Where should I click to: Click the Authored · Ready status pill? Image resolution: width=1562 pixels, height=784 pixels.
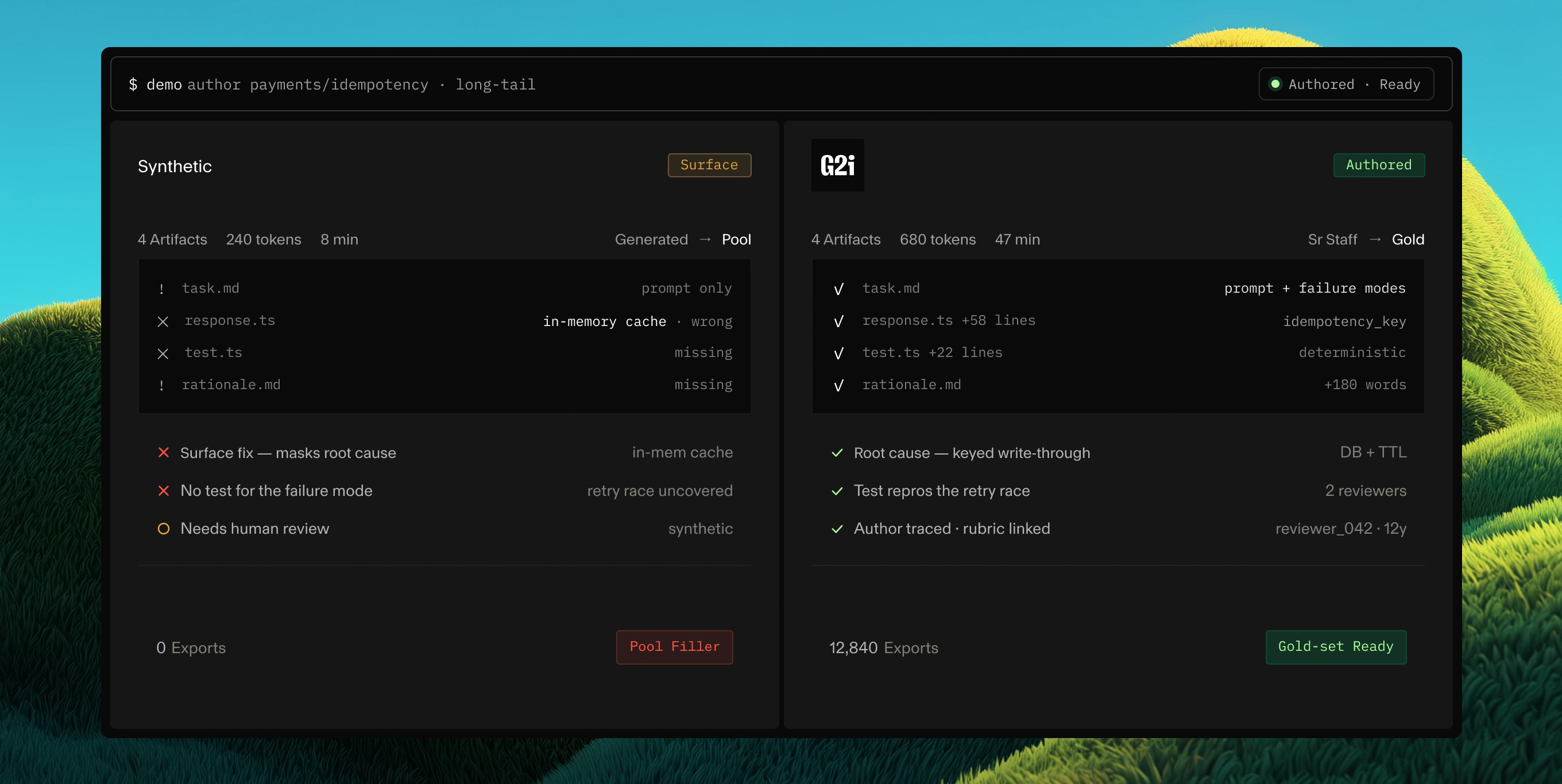click(x=1346, y=84)
